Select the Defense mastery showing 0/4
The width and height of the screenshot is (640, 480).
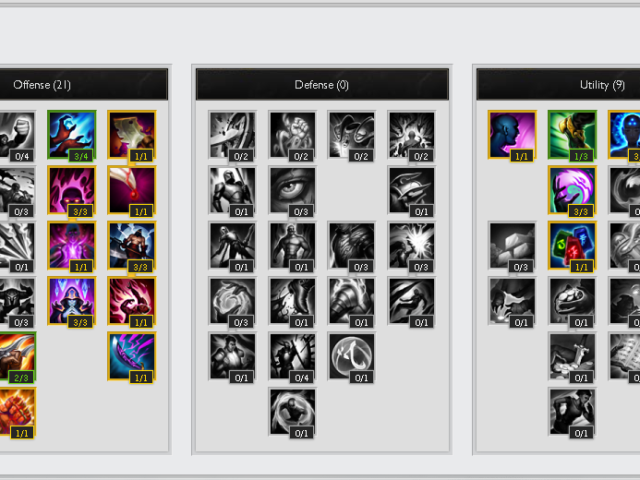coord(292,356)
